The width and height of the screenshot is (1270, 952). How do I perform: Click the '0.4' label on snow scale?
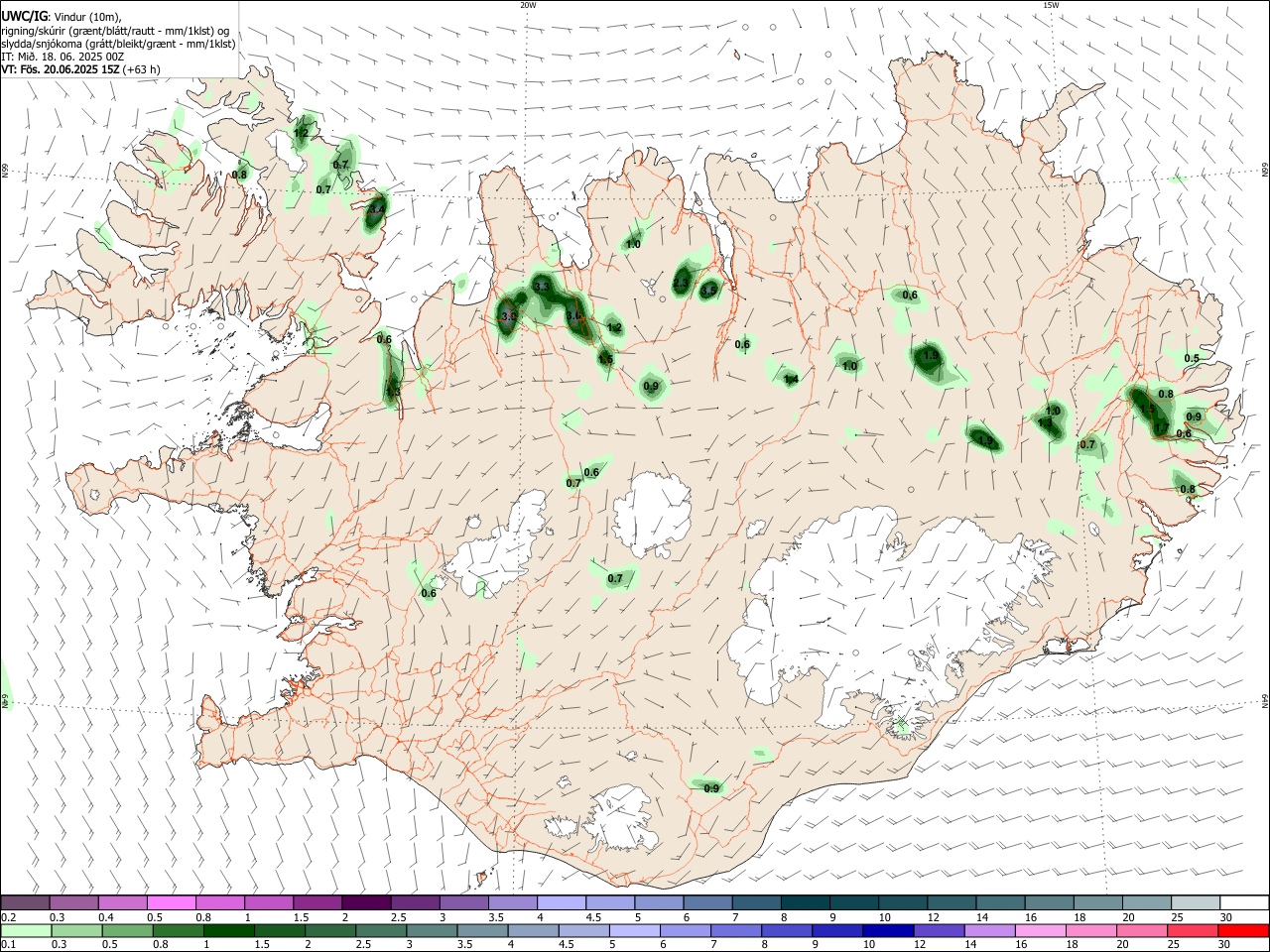click(106, 917)
